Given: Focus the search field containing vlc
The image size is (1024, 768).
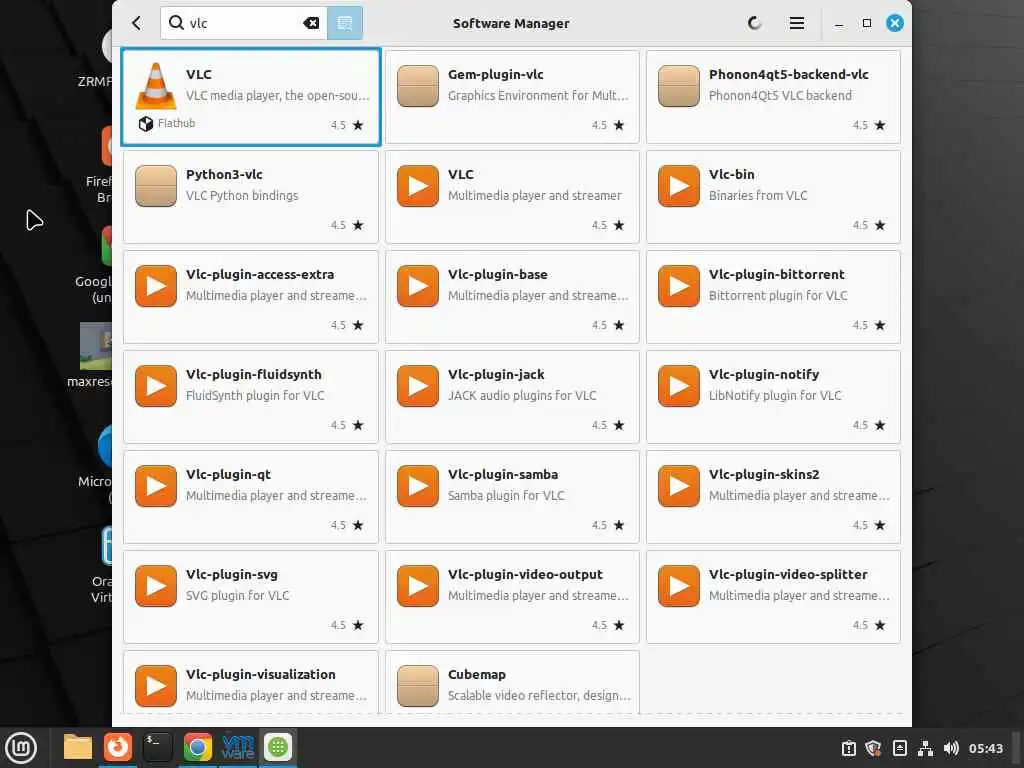Looking at the screenshot, I should (244, 24).
